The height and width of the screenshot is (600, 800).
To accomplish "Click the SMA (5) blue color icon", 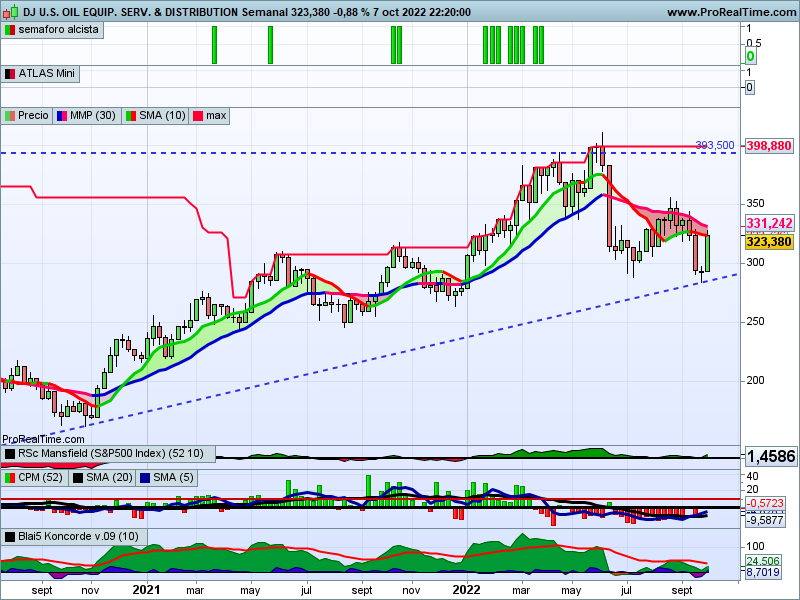I will coord(145,478).
